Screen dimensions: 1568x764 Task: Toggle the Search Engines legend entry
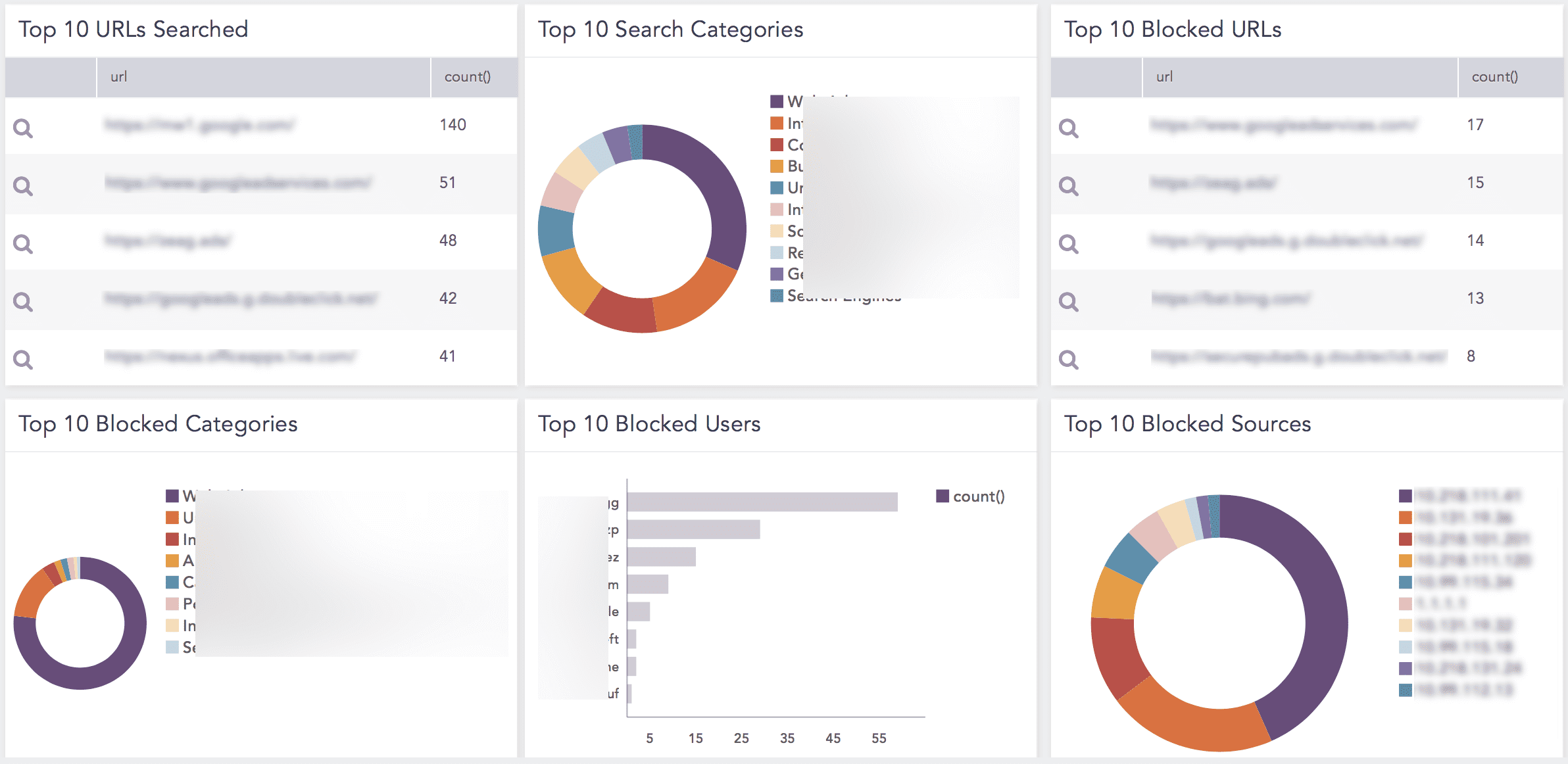coord(835,297)
